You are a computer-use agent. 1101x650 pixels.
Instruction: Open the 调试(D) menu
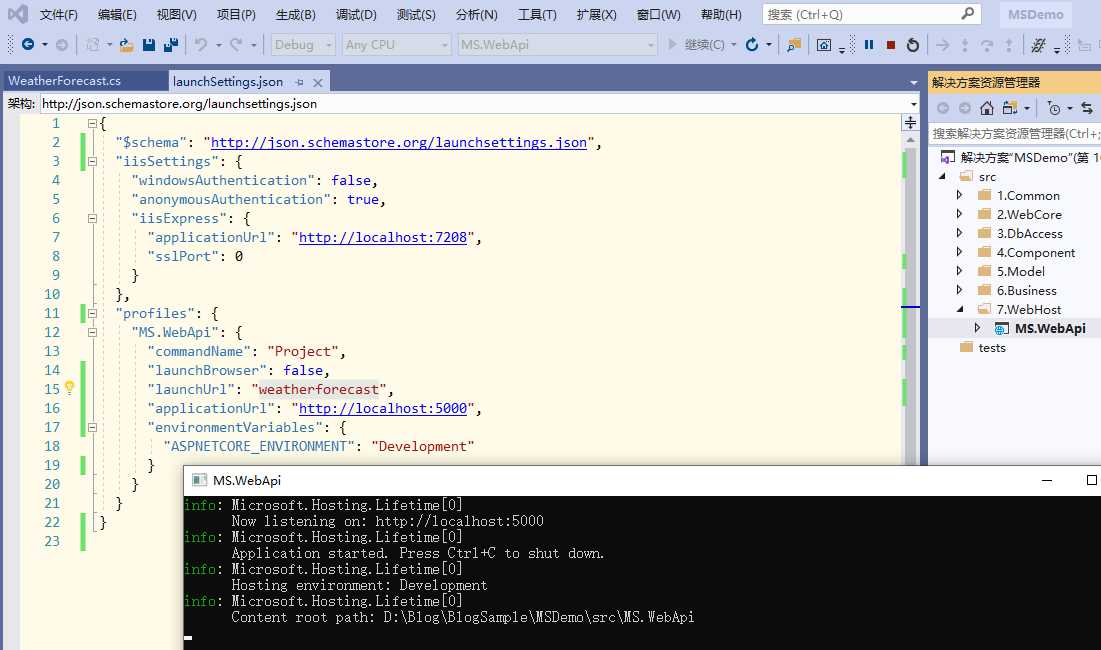pos(356,14)
